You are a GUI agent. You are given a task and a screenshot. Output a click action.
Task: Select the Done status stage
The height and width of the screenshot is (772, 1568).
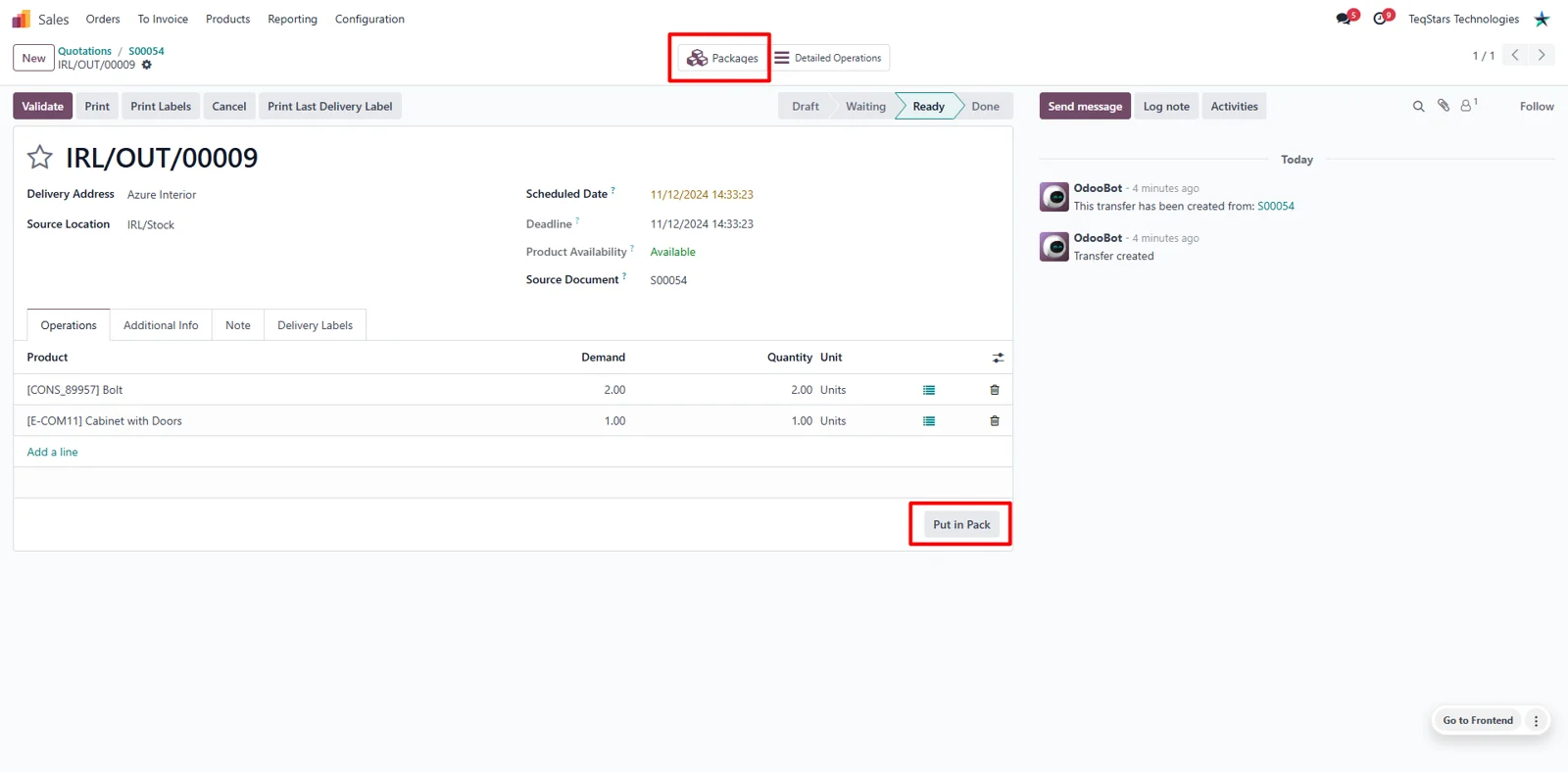click(x=985, y=106)
